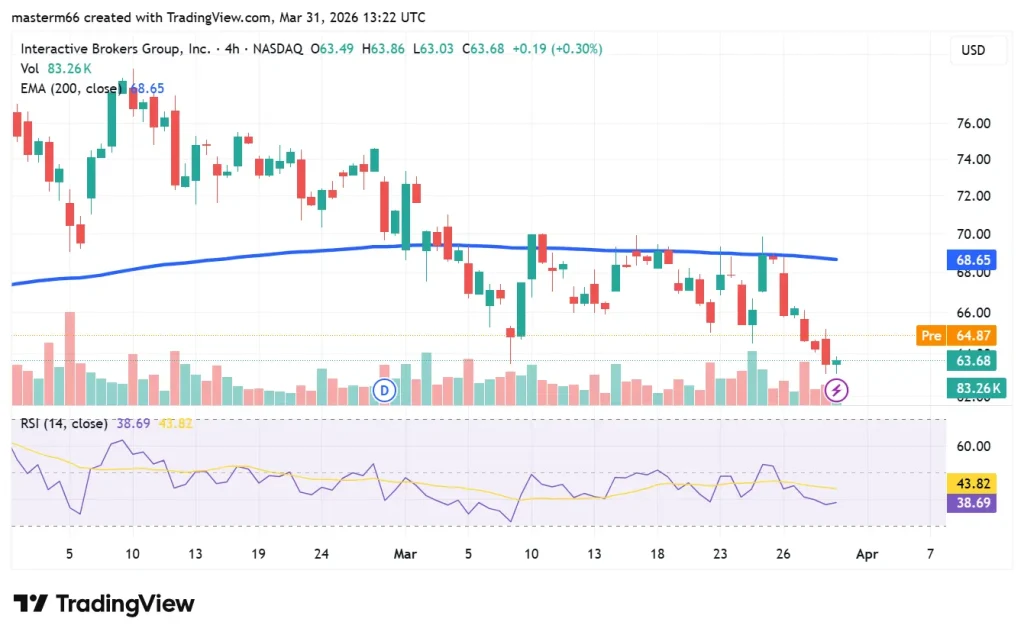1024x638 pixels.
Task: Open the symbol picker via the ticker title
Action: [115, 48]
